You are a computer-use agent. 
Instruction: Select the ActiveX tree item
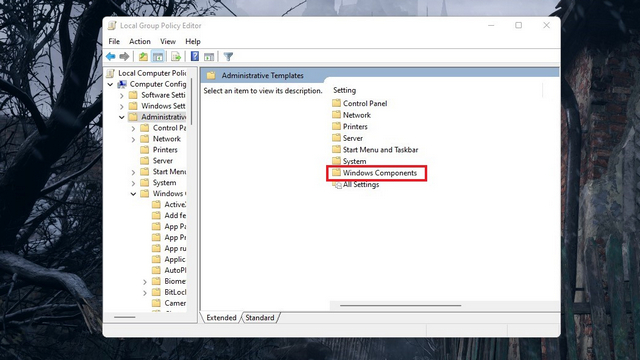(175, 204)
